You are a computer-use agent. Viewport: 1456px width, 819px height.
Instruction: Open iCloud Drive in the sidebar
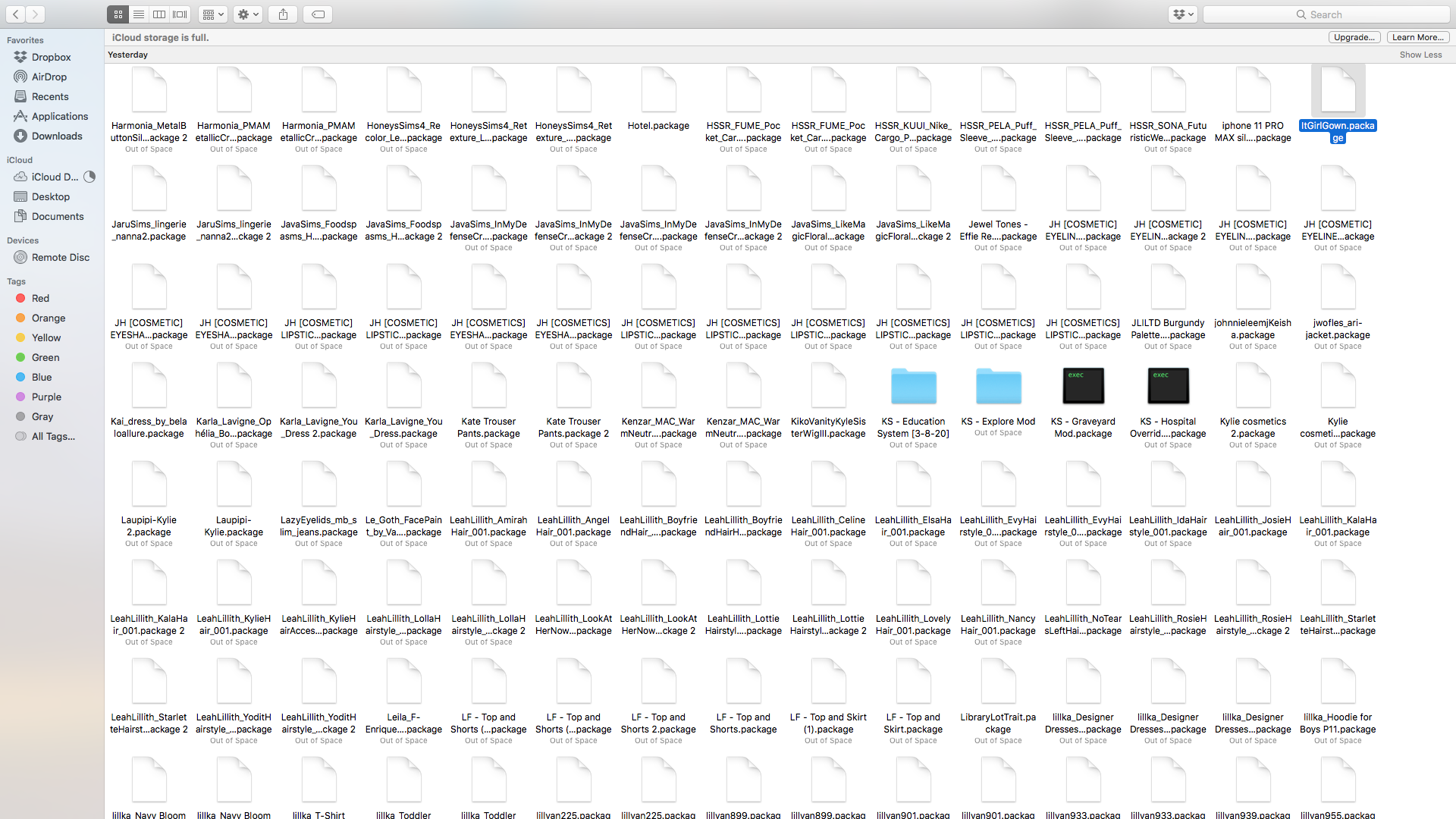click(x=55, y=177)
